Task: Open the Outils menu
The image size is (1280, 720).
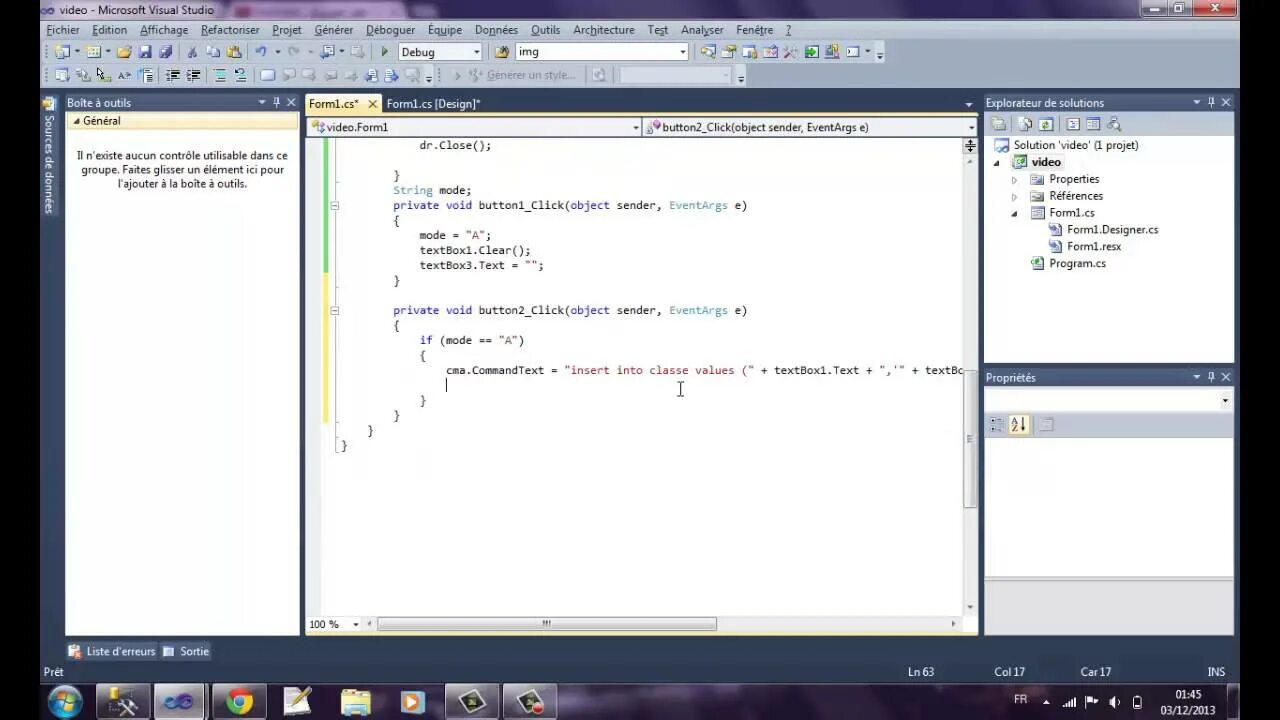Action: pyautogui.click(x=545, y=30)
